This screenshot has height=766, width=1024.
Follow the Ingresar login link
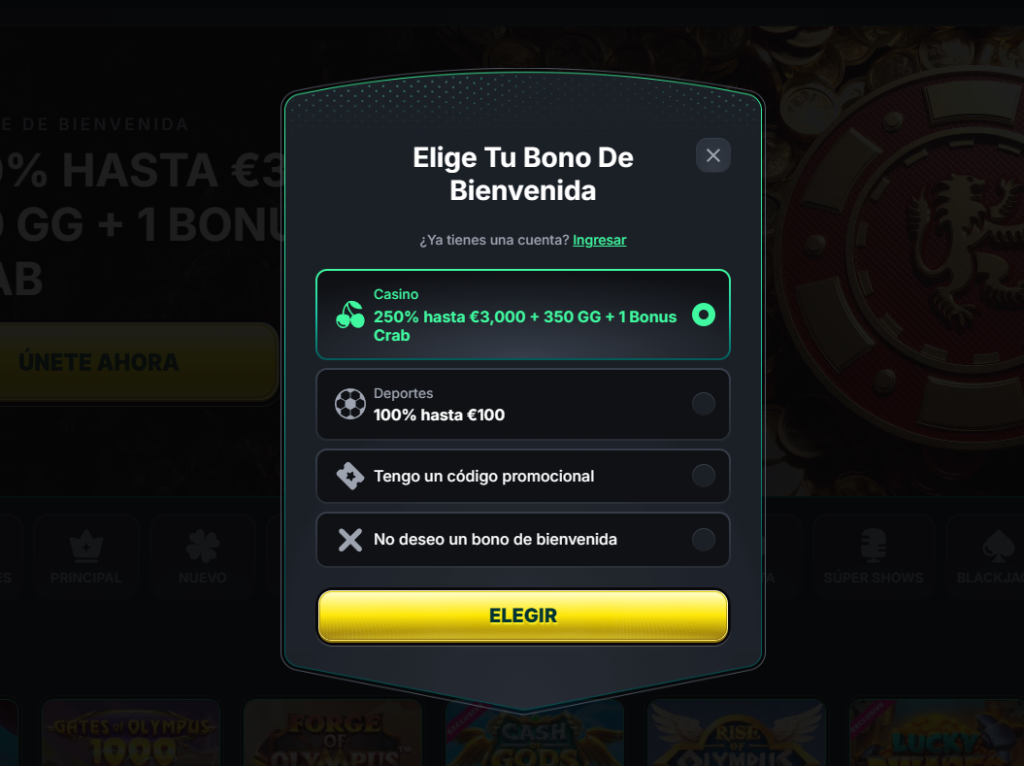point(600,240)
